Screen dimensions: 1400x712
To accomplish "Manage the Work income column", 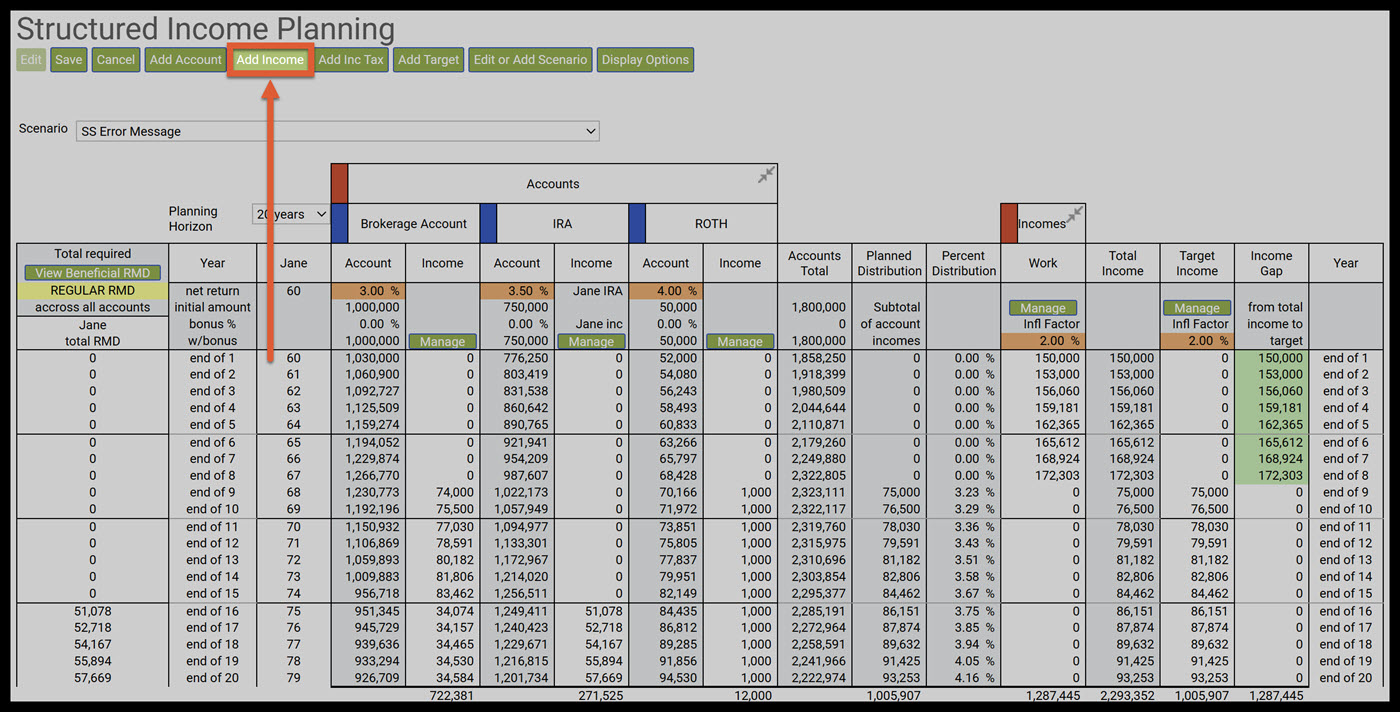I will pyautogui.click(x=1043, y=308).
